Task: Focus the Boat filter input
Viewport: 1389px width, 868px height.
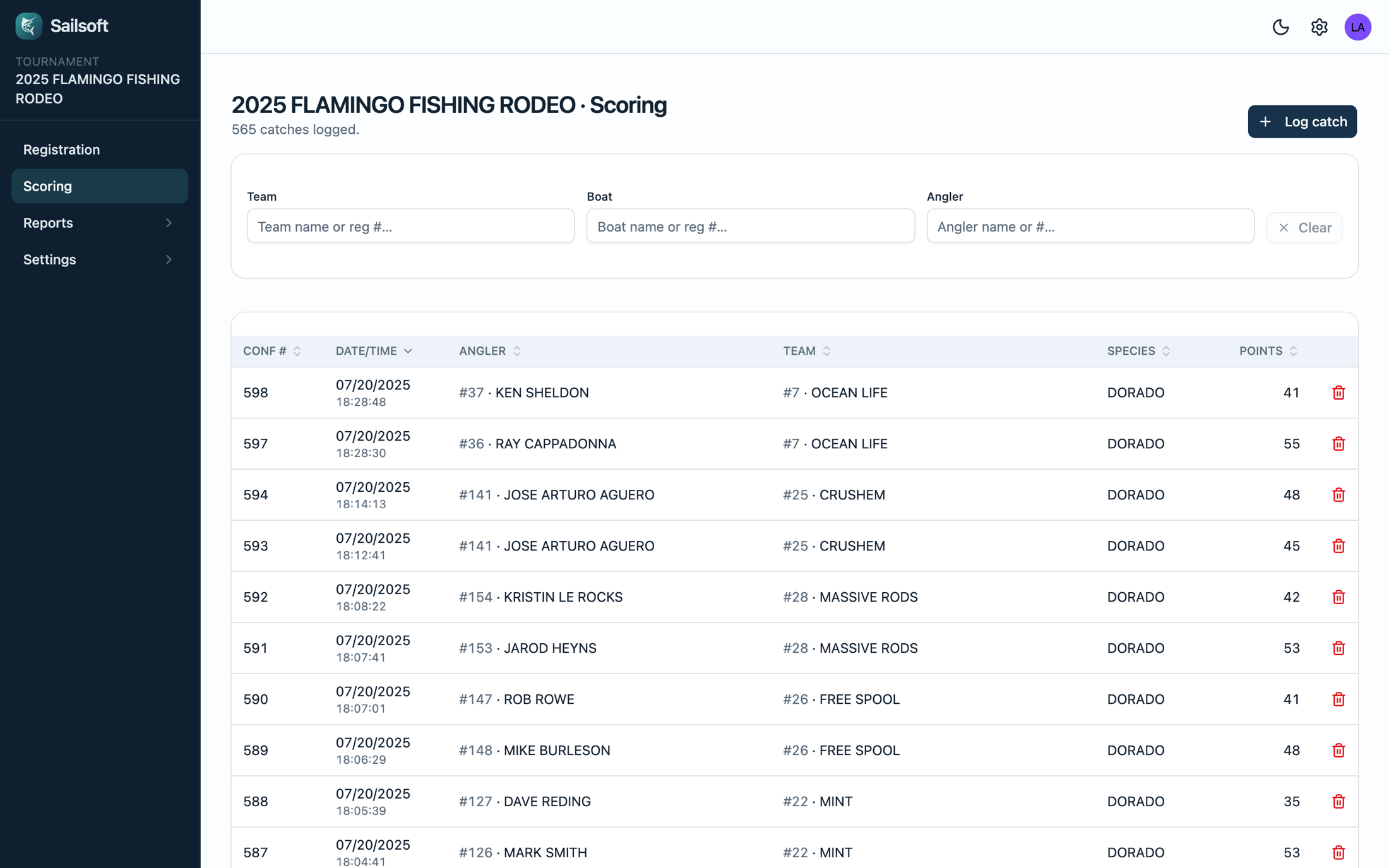Action: click(750, 226)
